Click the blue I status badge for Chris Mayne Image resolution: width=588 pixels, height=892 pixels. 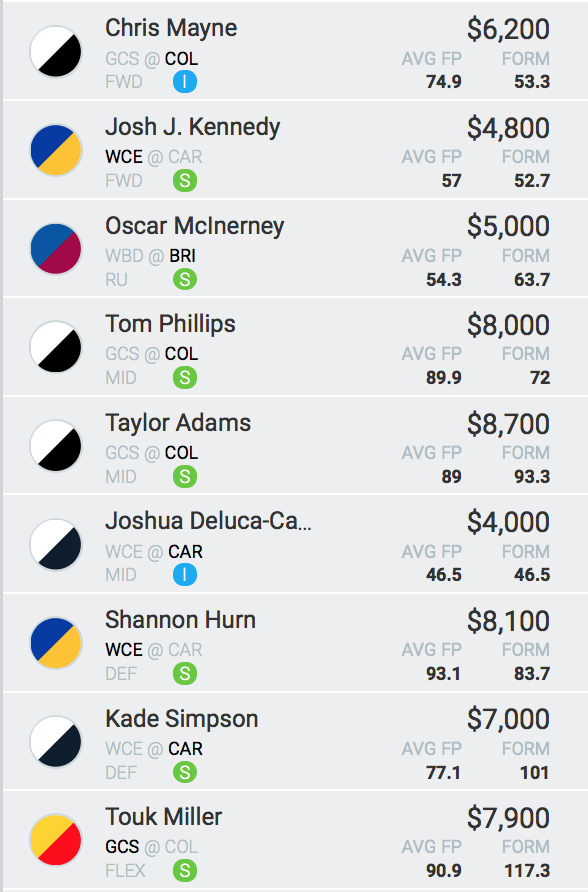point(185,82)
